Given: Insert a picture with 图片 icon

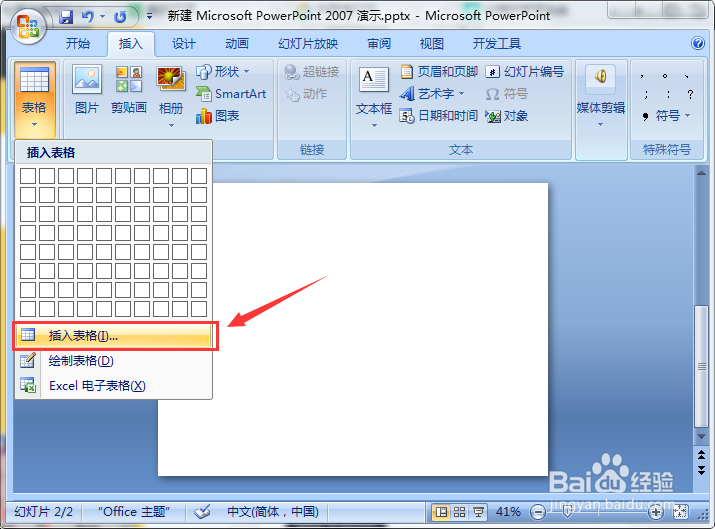Looking at the screenshot, I should click(87, 89).
